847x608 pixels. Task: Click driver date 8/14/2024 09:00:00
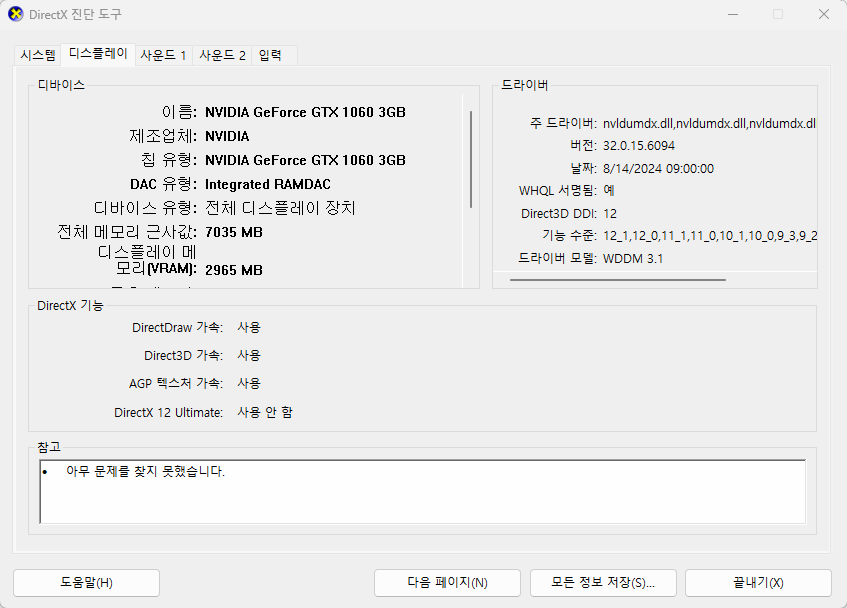(x=658, y=168)
